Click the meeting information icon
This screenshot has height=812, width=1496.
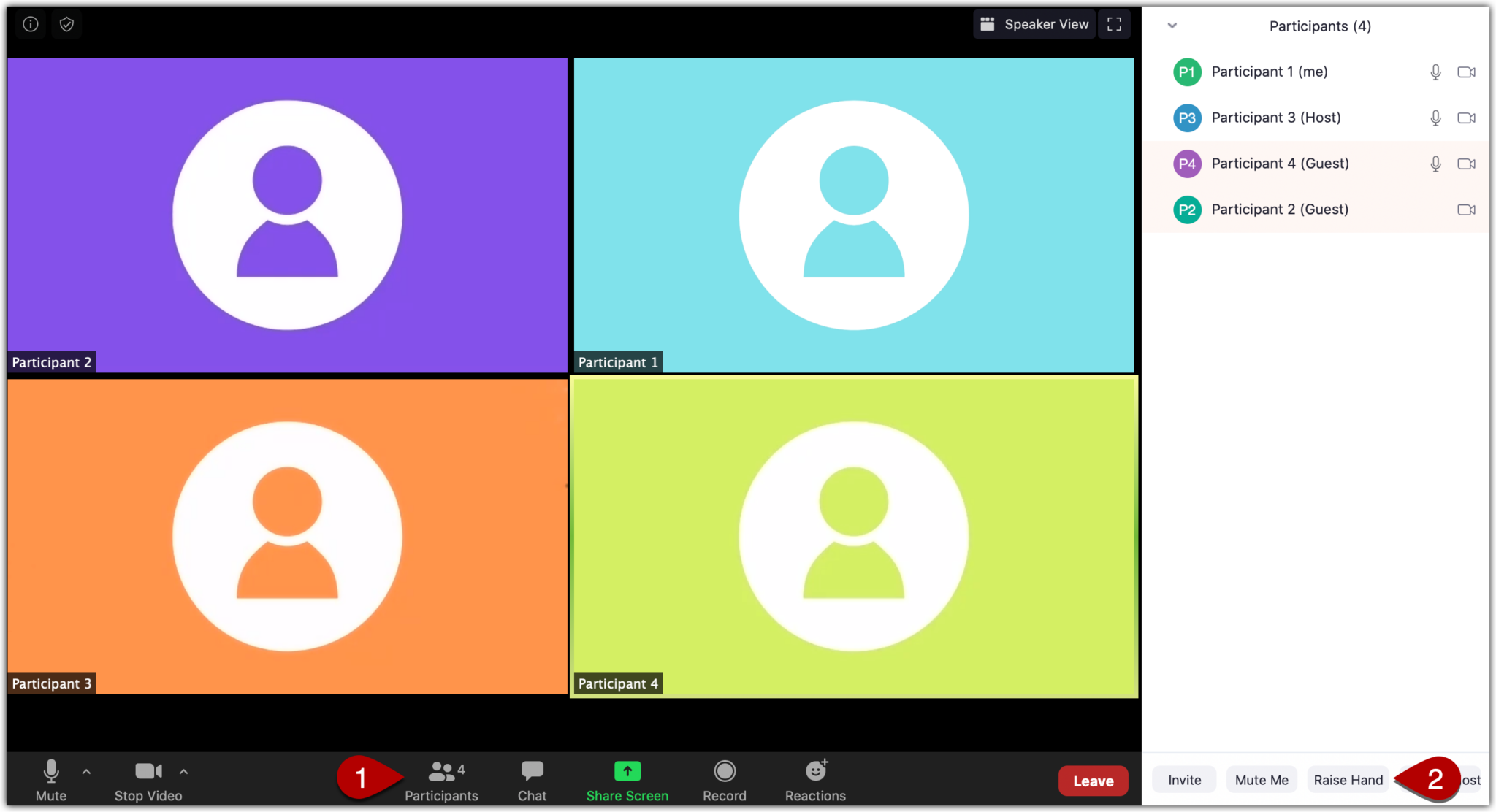(x=30, y=23)
